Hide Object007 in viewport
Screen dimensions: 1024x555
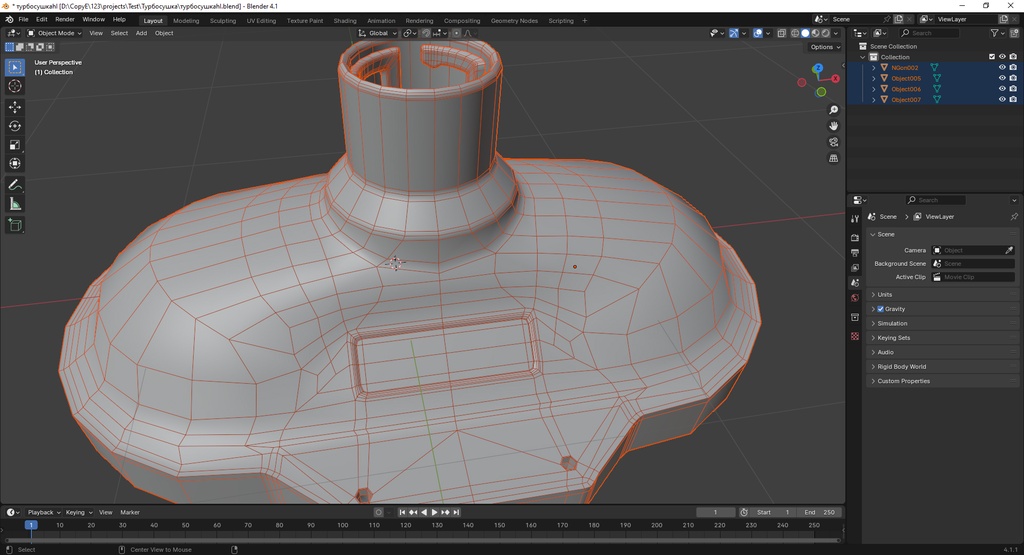tap(1002, 99)
